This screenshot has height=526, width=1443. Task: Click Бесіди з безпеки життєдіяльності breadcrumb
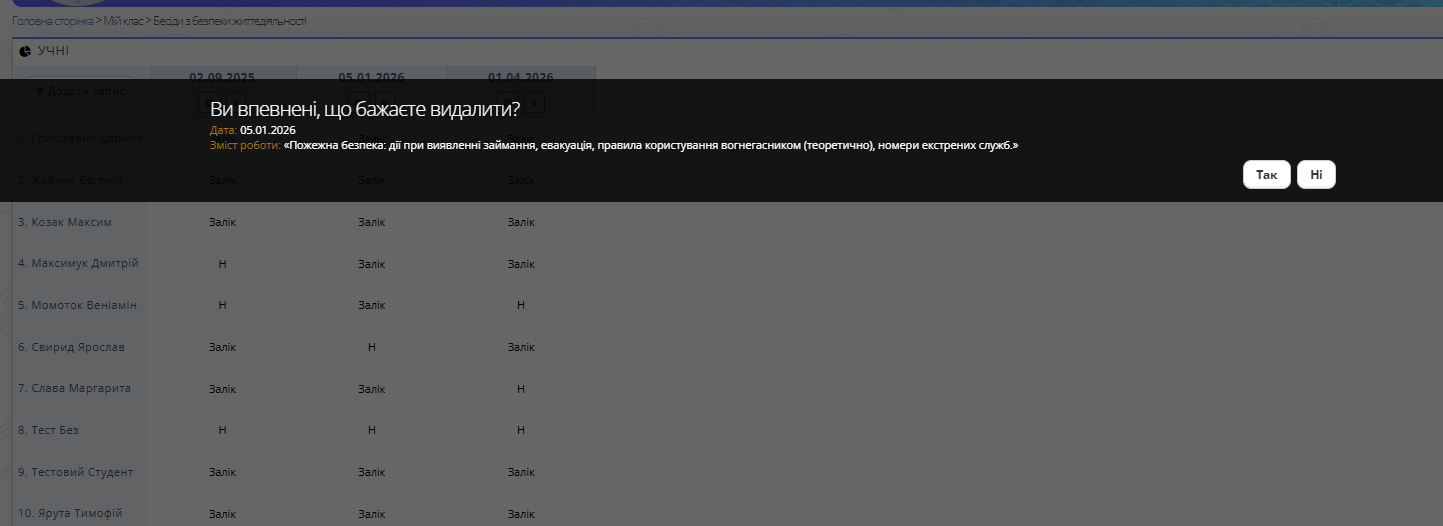pos(230,21)
